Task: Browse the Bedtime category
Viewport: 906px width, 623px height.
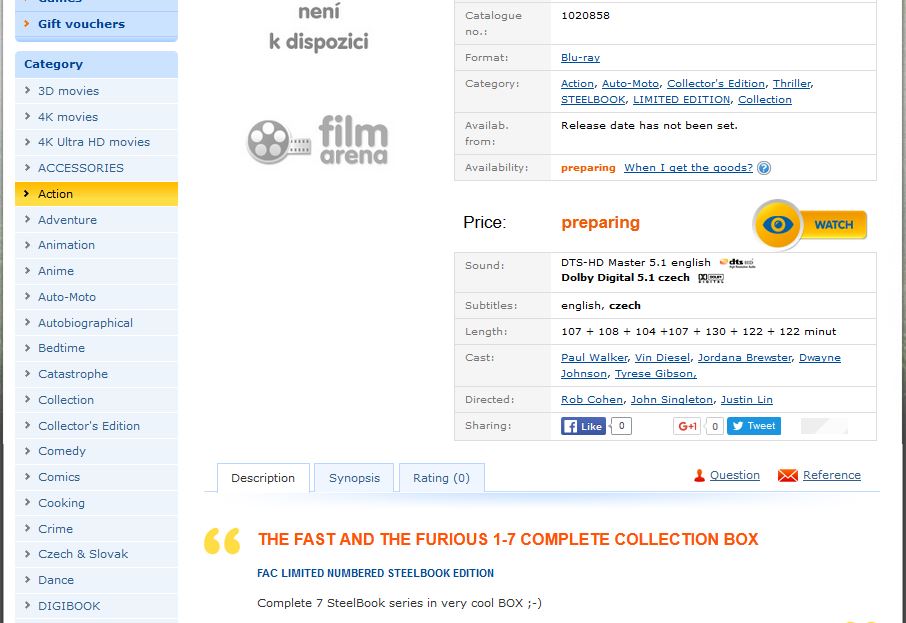Action: (x=96, y=348)
